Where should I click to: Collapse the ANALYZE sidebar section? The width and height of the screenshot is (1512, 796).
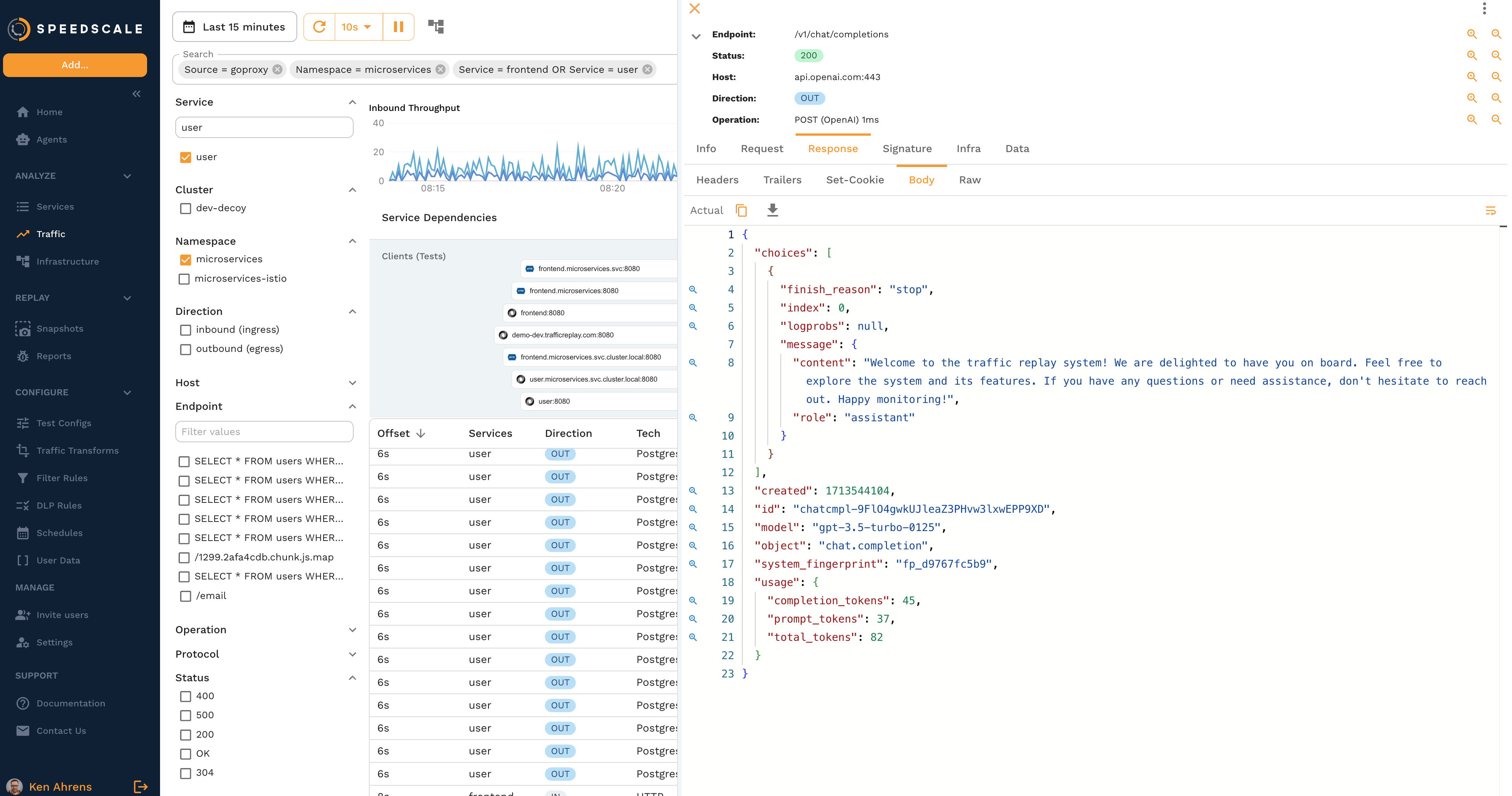[x=127, y=176]
